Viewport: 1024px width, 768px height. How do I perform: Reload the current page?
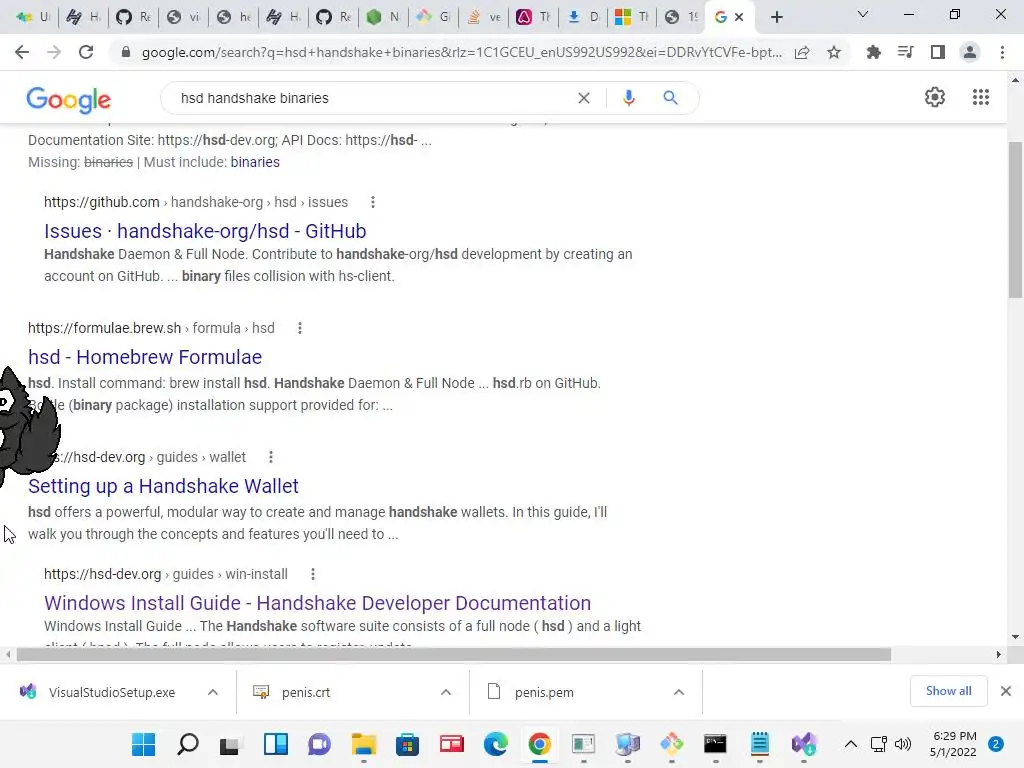pyautogui.click(x=86, y=52)
